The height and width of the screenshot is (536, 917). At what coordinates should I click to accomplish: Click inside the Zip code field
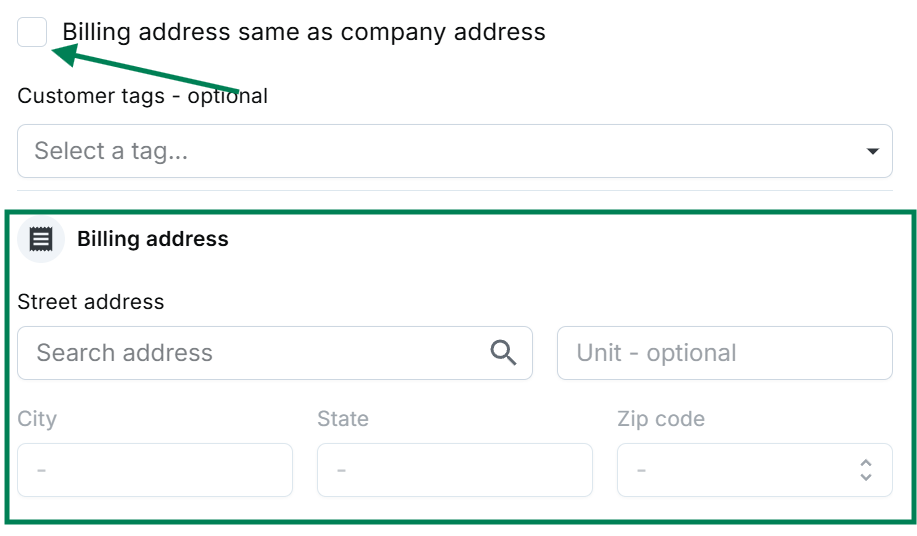(x=735, y=470)
